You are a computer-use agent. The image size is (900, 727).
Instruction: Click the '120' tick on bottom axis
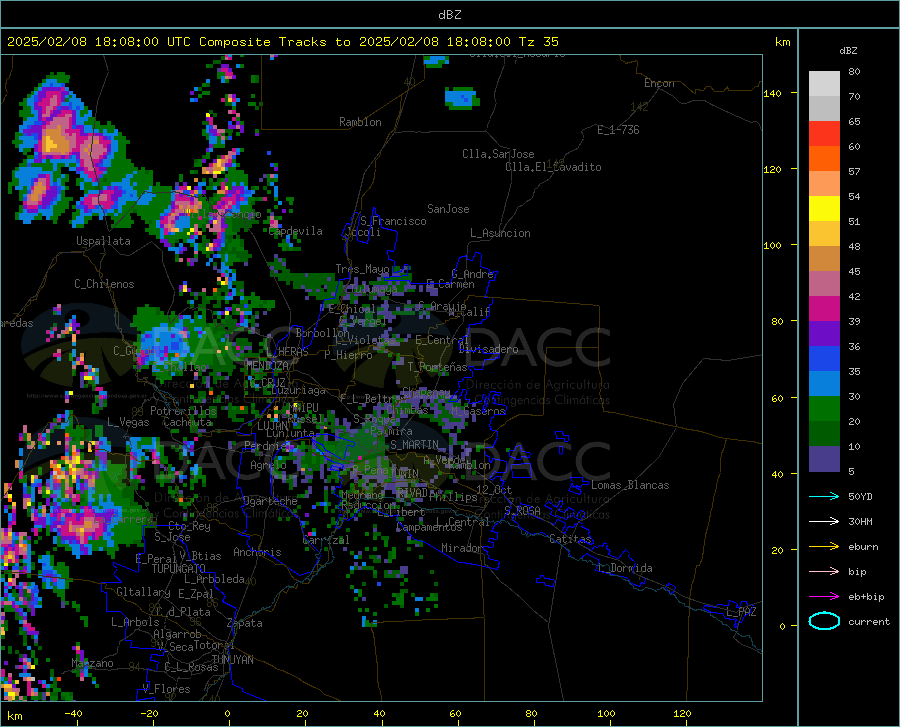682,713
